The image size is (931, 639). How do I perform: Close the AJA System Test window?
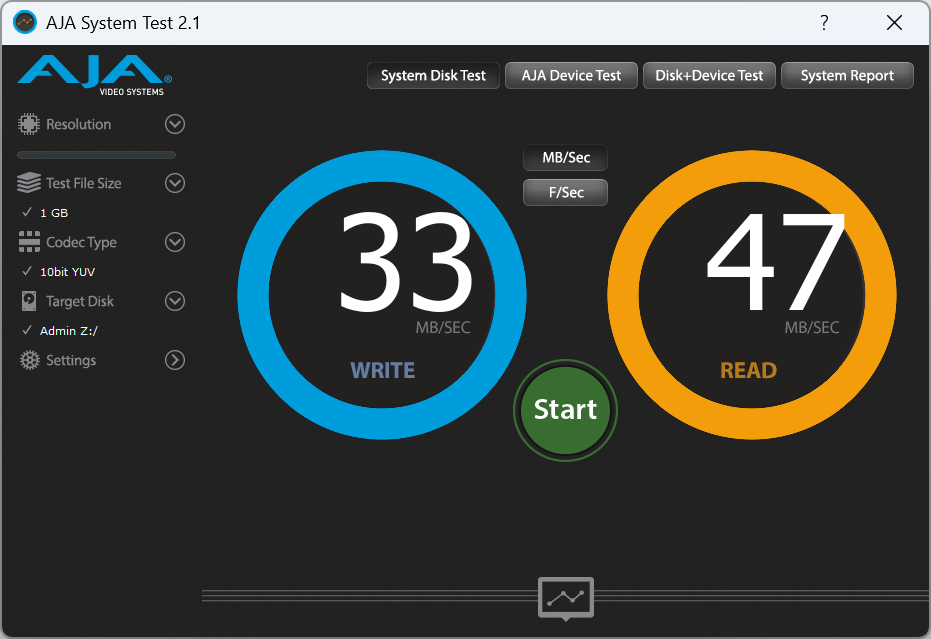point(894,23)
